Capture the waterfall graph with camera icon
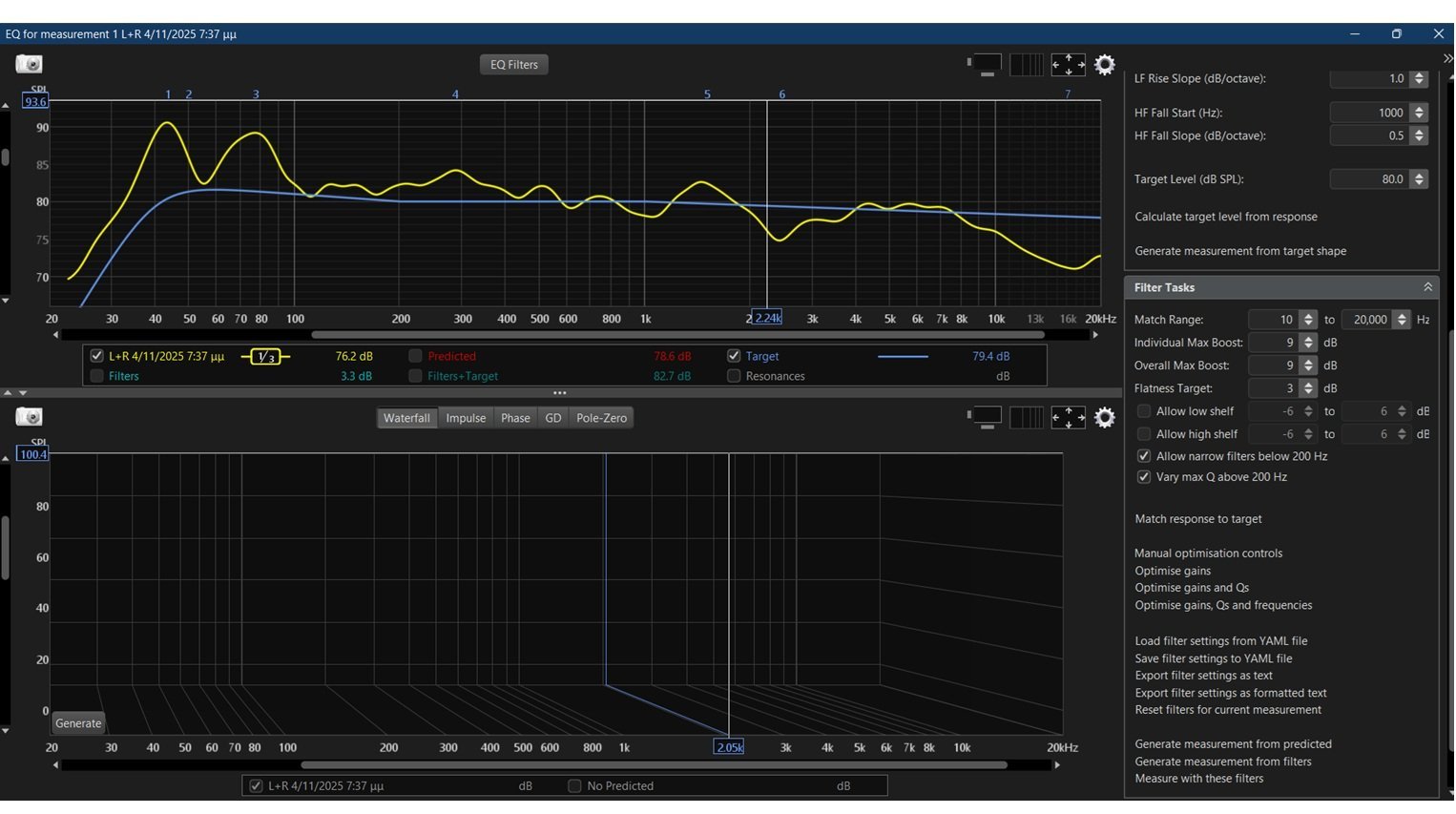 (x=29, y=417)
